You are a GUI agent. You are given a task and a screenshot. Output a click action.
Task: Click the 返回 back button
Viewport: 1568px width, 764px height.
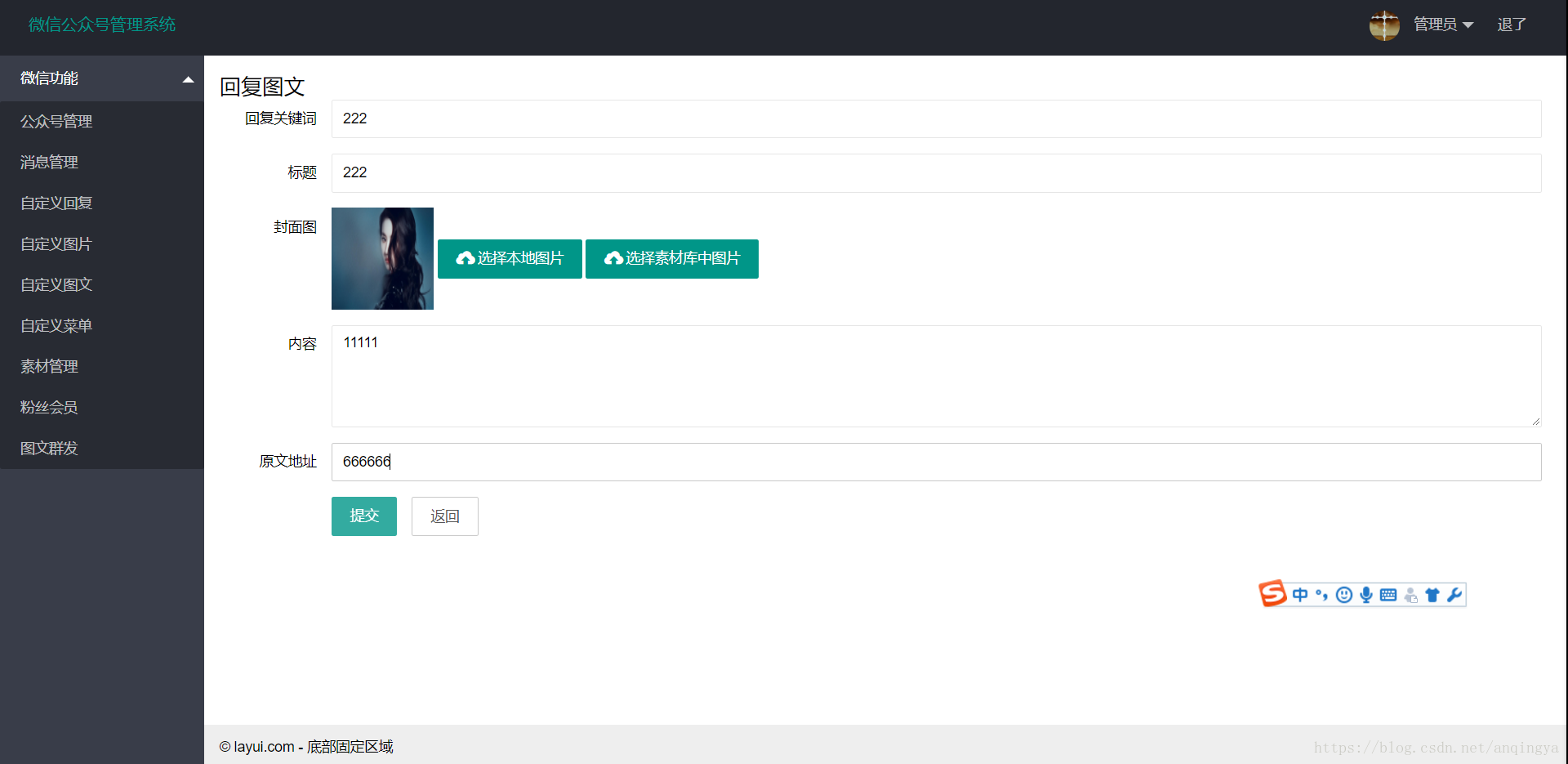[x=445, y=516]
